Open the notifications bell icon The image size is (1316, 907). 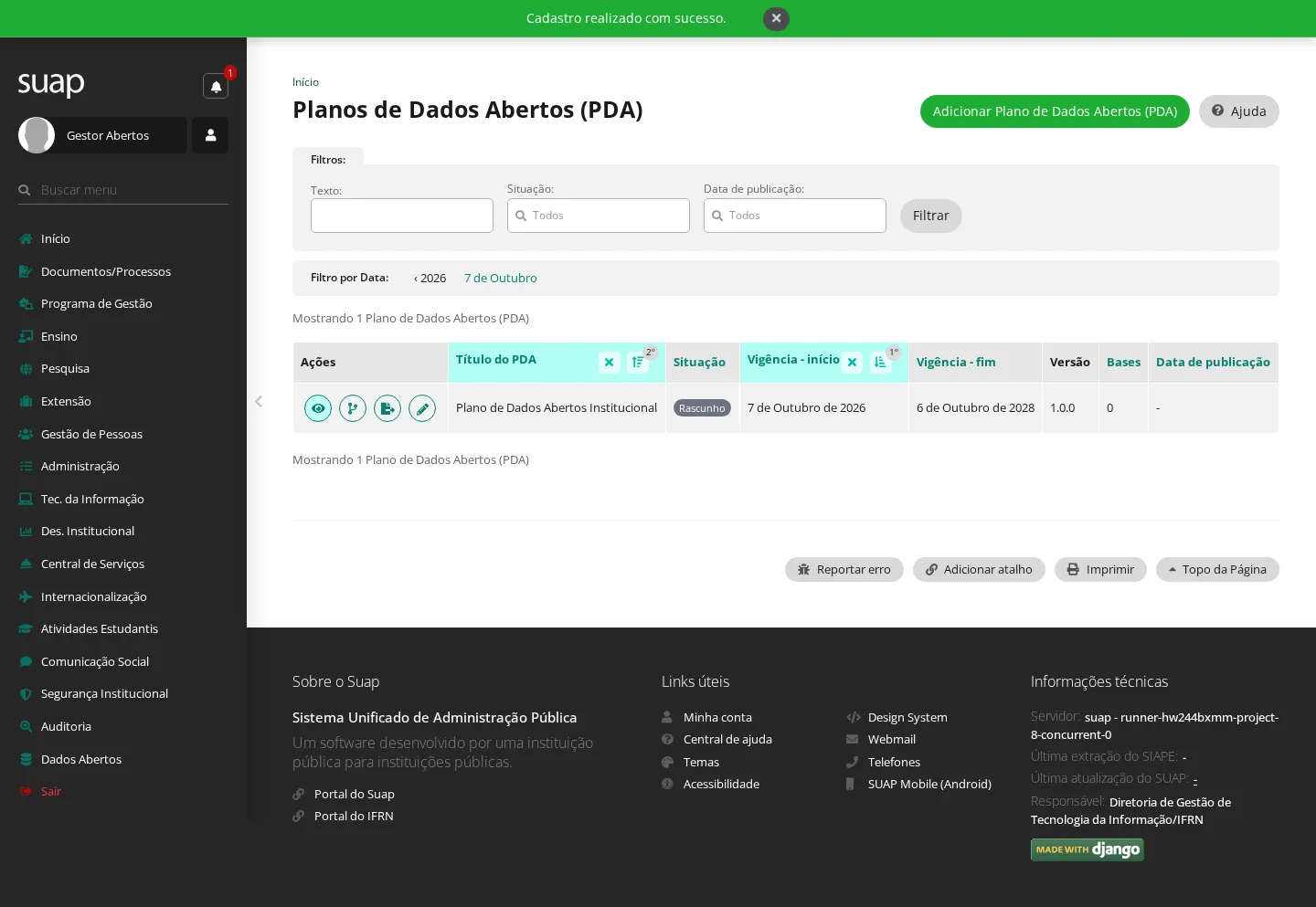coord(216,86)
